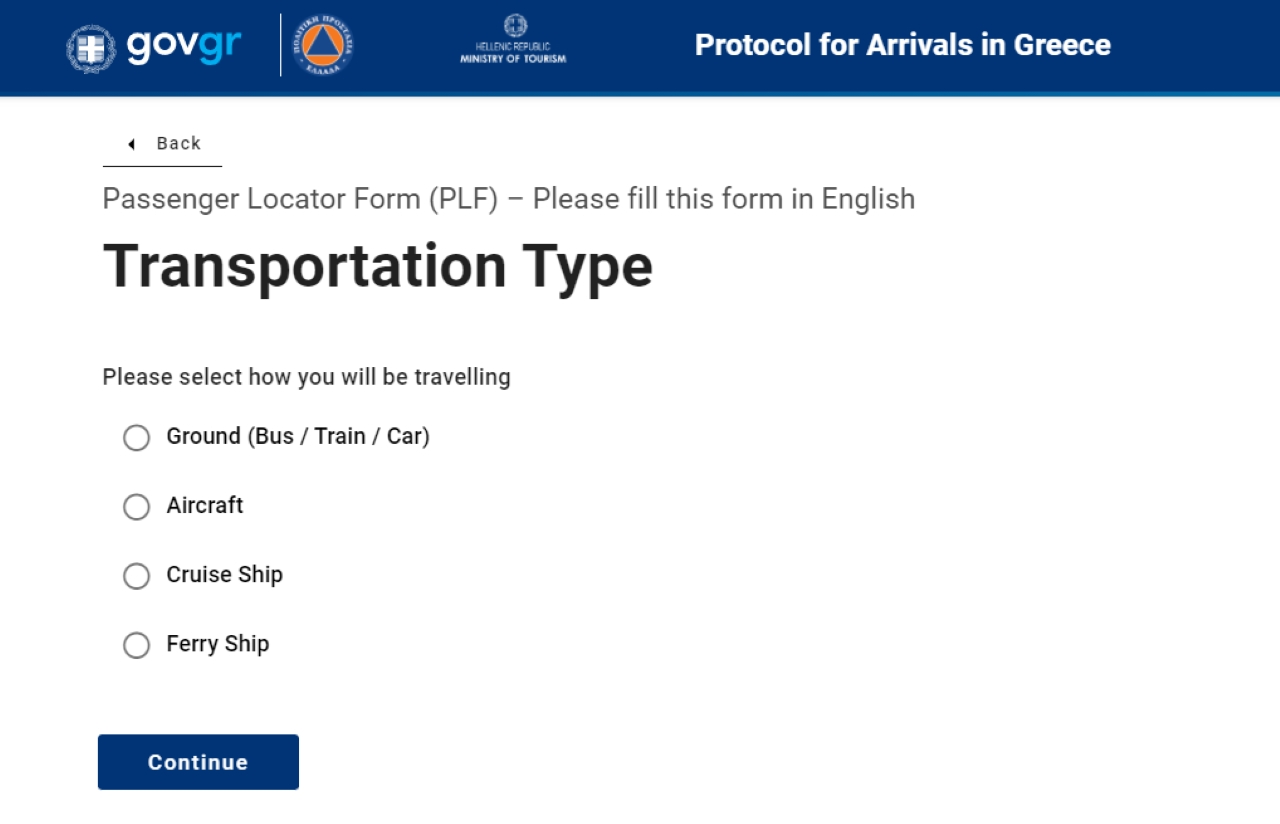Choose the Cruise Ship radio button
The width and height of the screenshot is (1280, 824).
tap(136, 576)
